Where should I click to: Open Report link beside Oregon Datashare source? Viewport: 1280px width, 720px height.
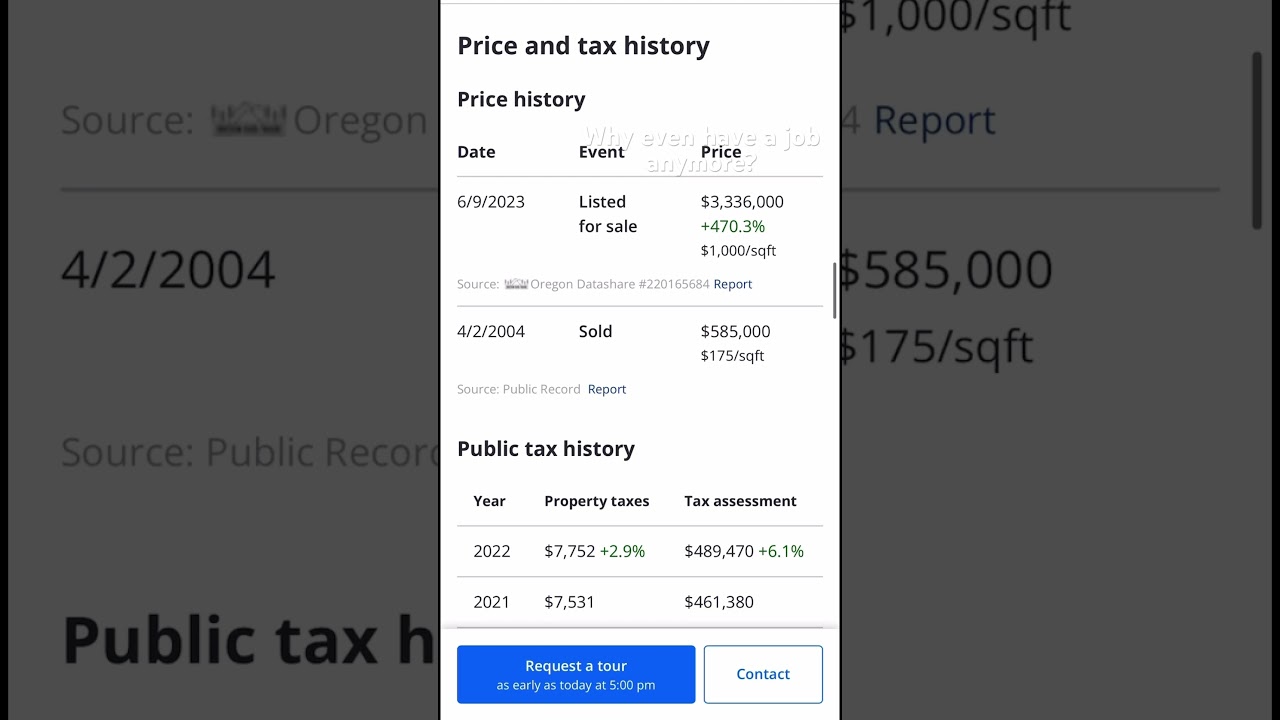tap(732, 284)
